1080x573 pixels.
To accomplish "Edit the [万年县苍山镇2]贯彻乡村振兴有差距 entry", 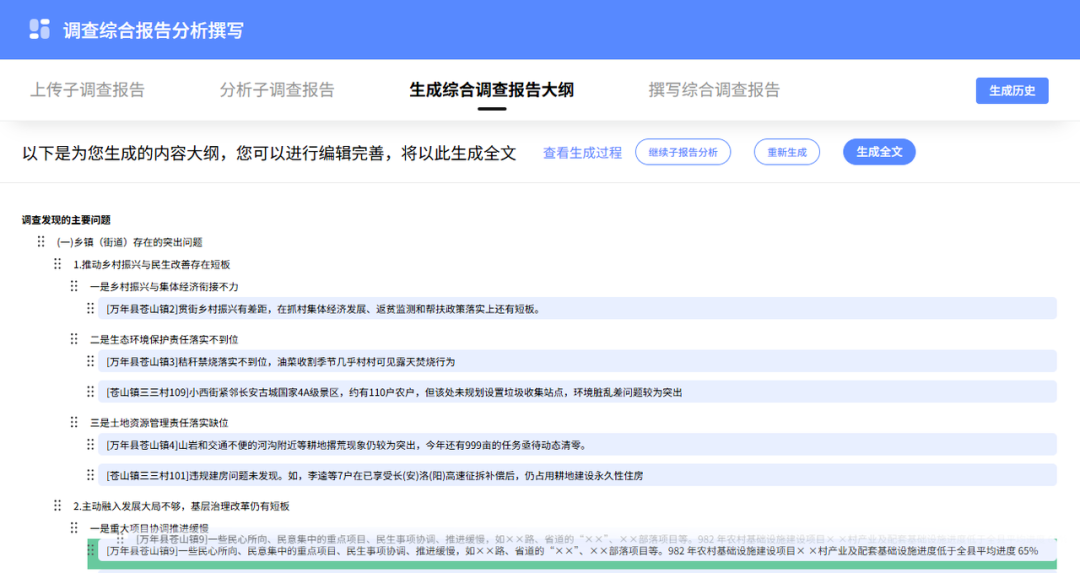I will (x=577, y=309).
